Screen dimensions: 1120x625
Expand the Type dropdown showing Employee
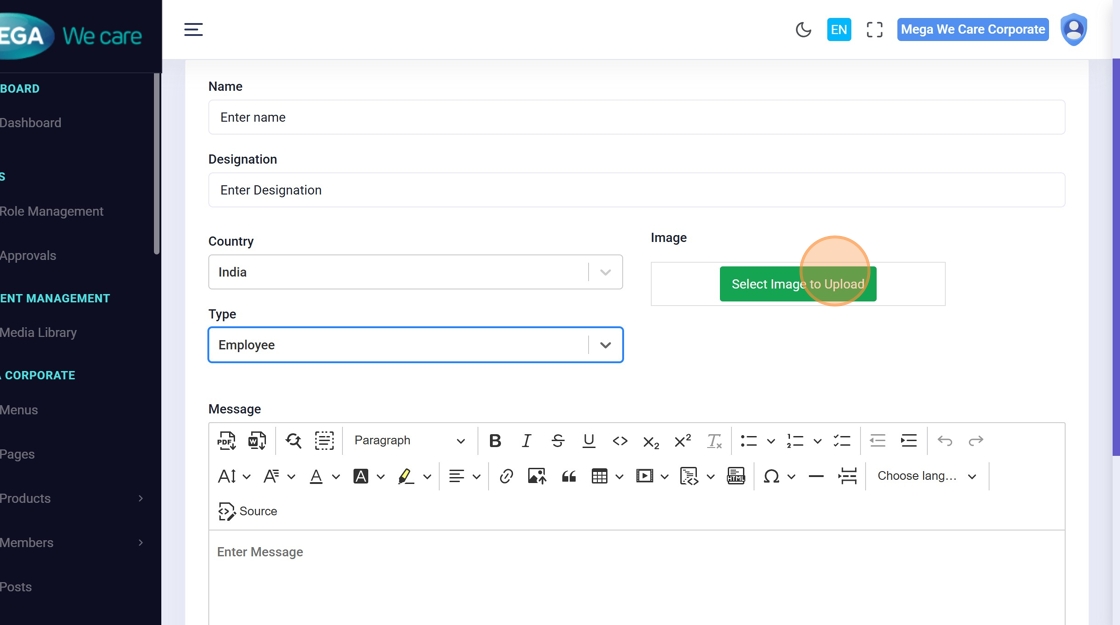415,345
